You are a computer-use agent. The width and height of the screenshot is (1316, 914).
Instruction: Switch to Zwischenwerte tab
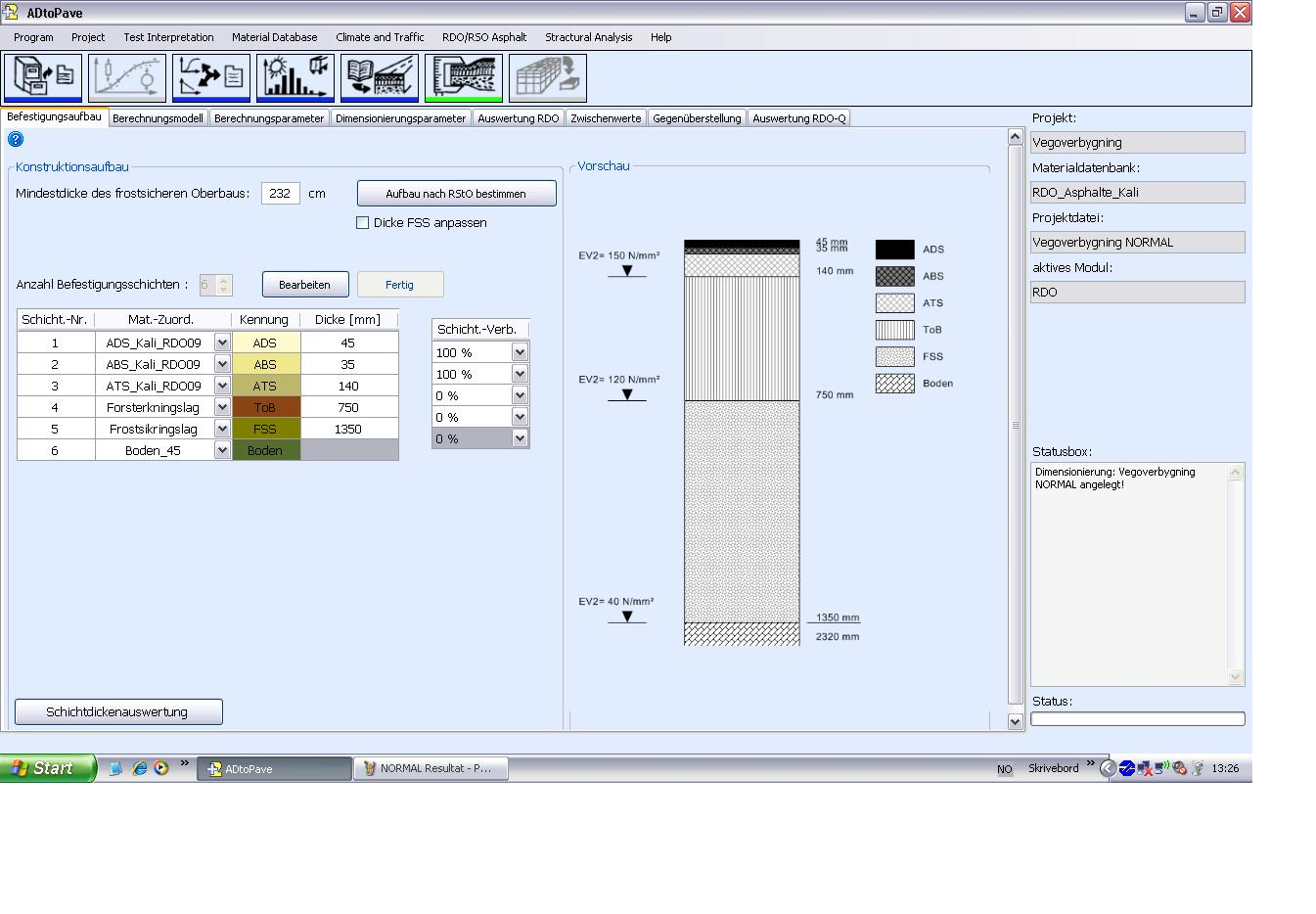point(606,118)
